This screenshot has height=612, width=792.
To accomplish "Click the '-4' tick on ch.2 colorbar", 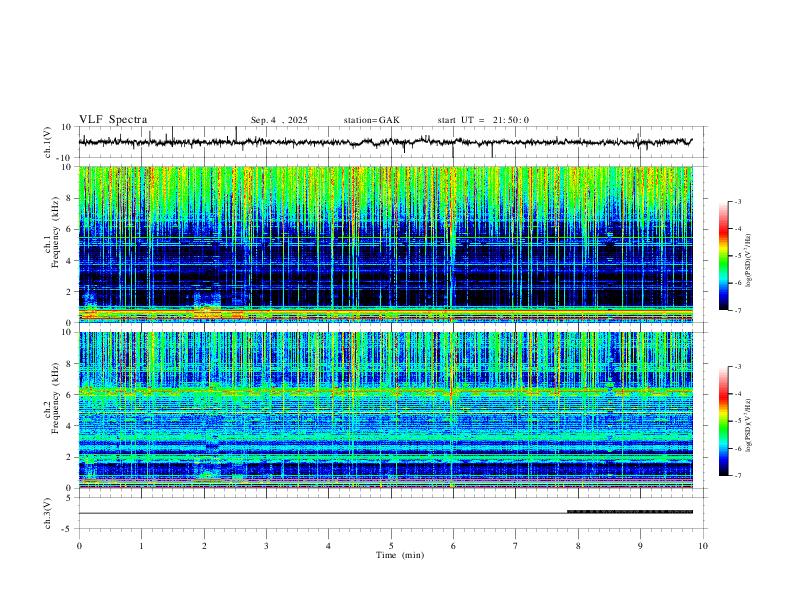I will point(737,394).
